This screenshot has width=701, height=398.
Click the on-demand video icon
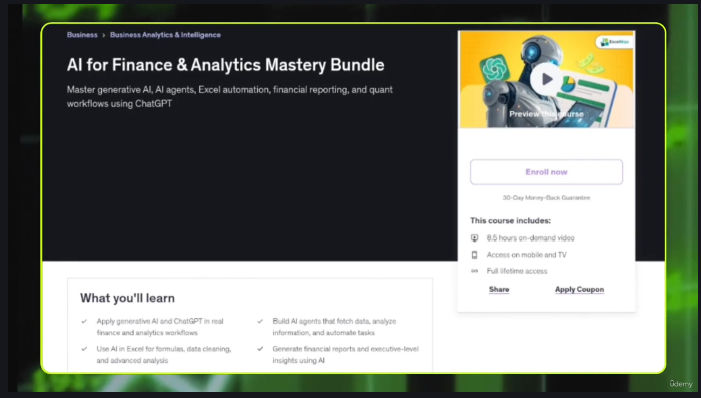(x=475, y=238)
